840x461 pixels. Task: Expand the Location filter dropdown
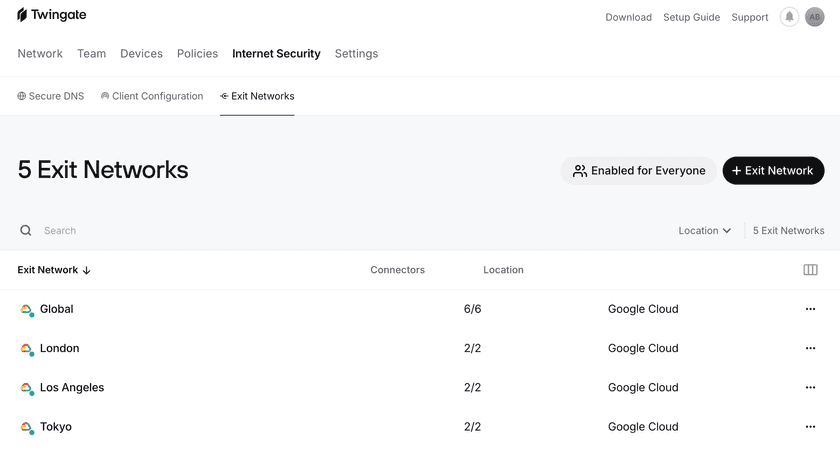(x=704, y=231)
